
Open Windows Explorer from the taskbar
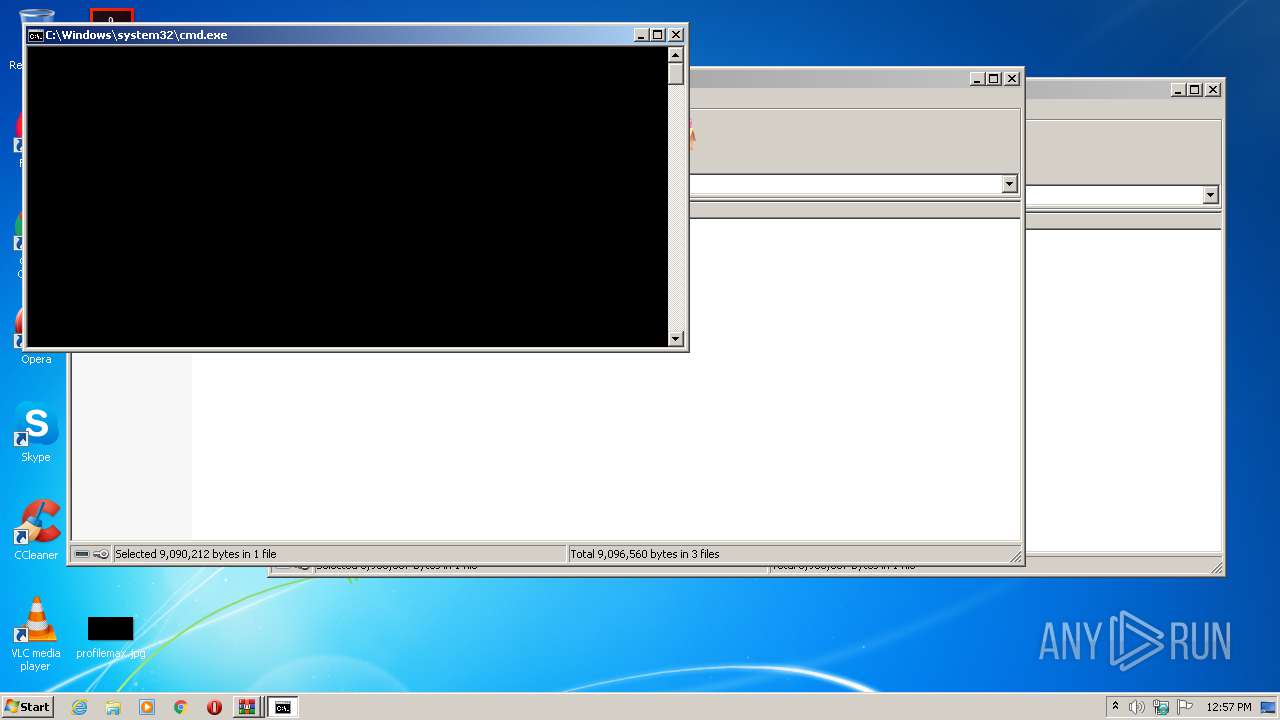coord(113,707)
